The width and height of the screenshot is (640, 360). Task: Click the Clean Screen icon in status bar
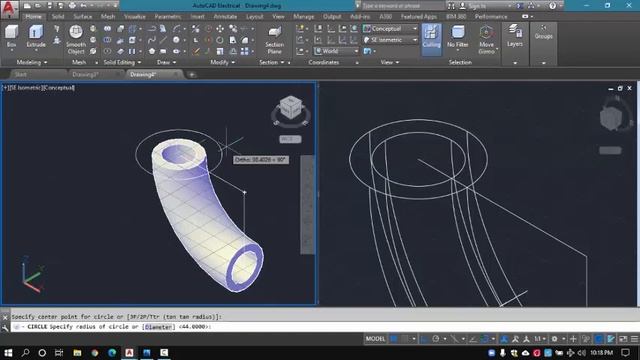click(x=623, y=339)
